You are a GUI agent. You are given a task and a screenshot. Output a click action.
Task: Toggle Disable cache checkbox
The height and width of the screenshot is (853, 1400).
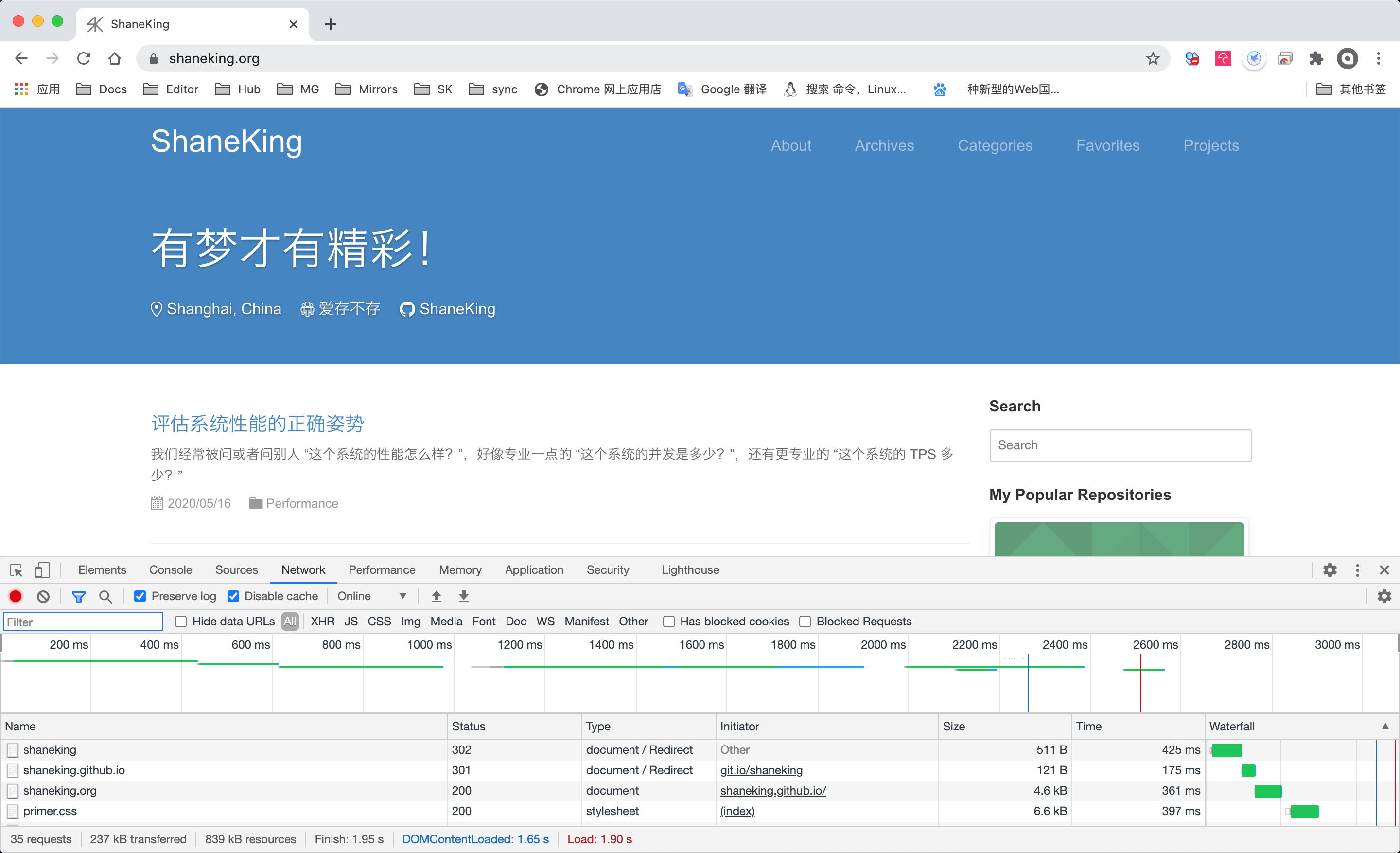point(233,596)
